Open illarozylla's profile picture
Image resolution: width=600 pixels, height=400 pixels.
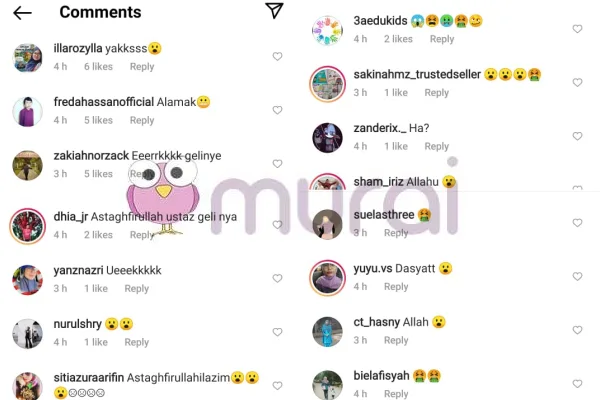click(x=28, y=58)
